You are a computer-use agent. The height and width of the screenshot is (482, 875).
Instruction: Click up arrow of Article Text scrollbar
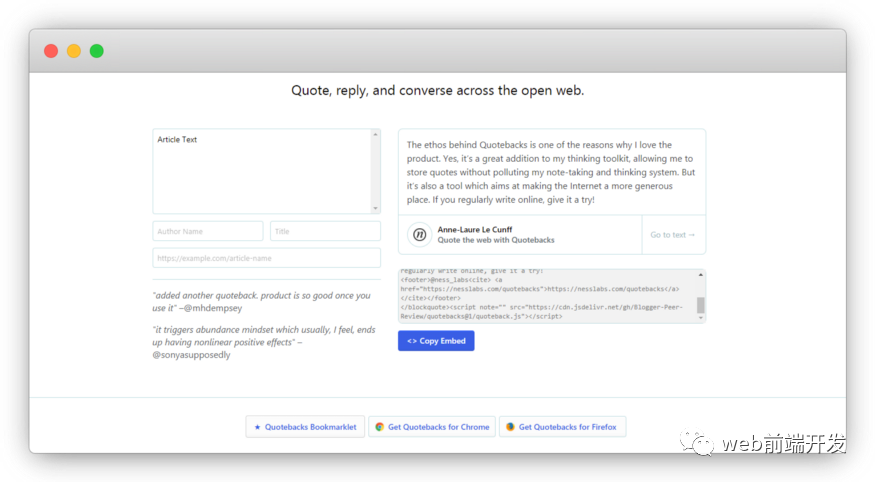coord(376,134)
